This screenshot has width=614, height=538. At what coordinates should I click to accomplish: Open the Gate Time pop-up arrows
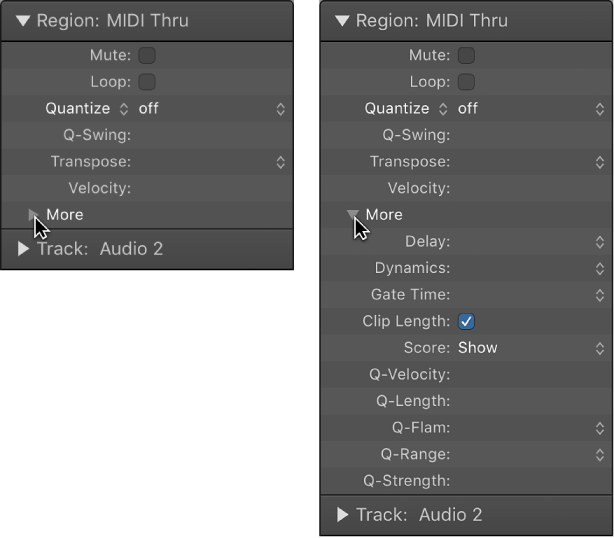click(600, 295)
